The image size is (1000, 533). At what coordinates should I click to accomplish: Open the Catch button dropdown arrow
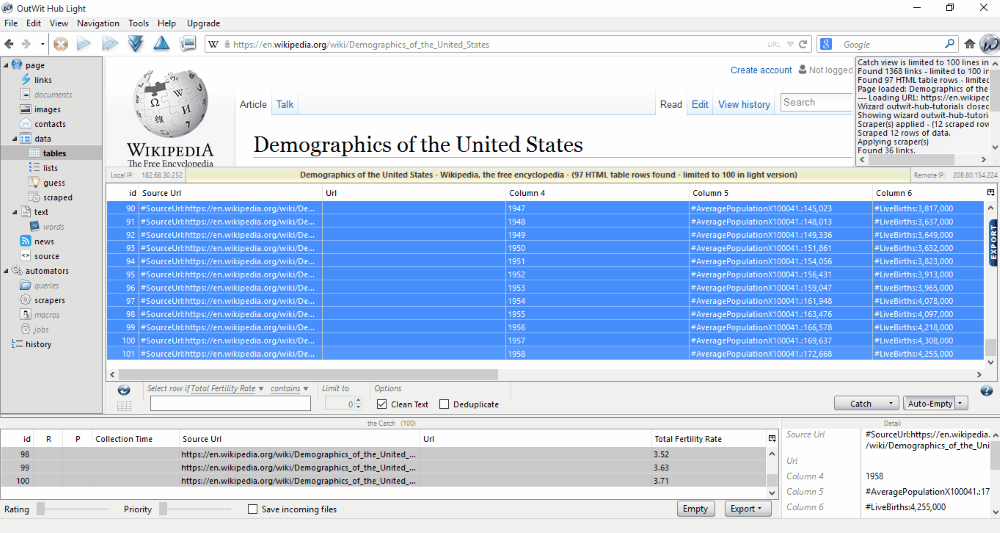[890, 404]
